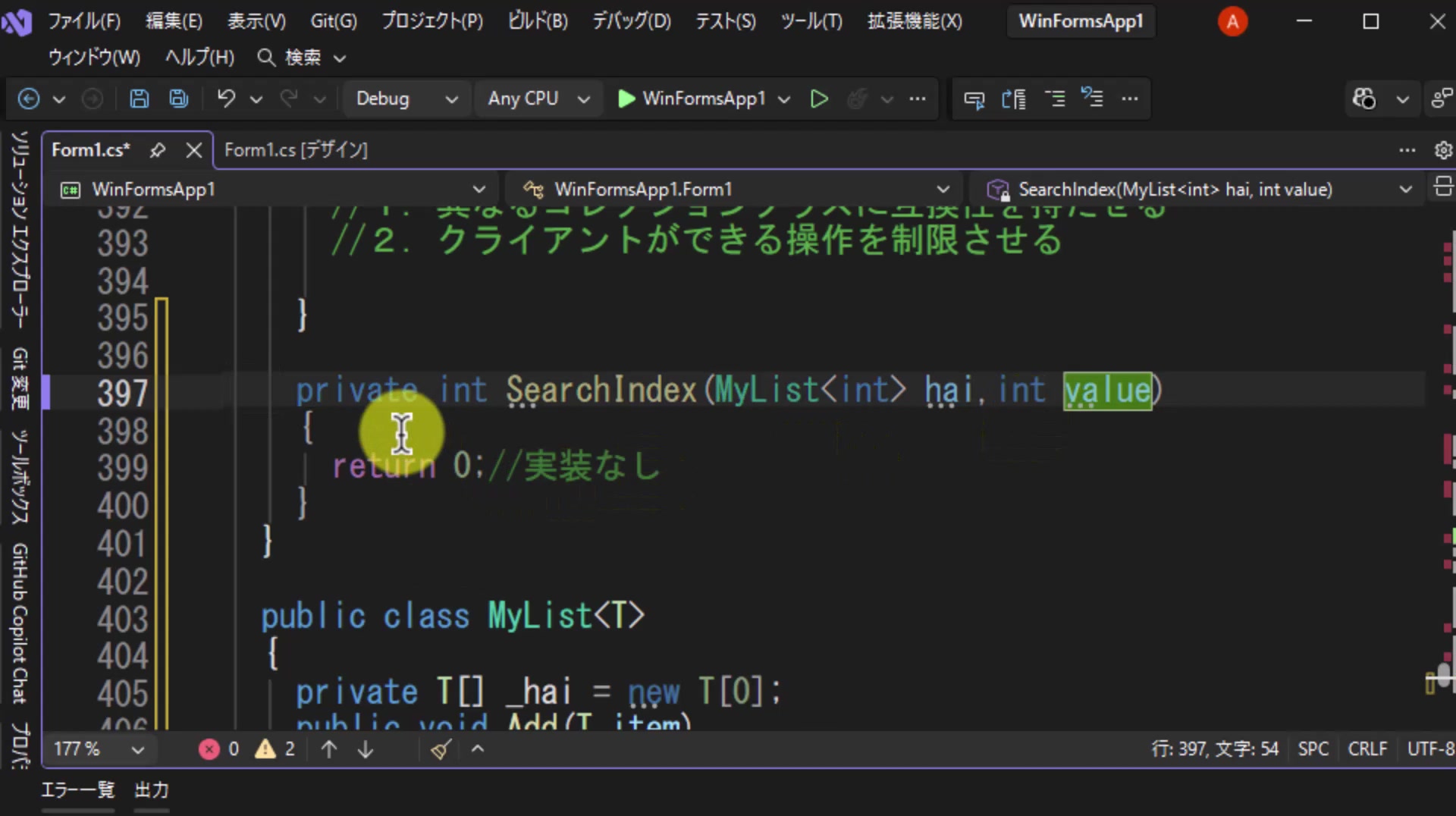
Task: Open the editor settings gear icon
Action: click(1443, 150)
